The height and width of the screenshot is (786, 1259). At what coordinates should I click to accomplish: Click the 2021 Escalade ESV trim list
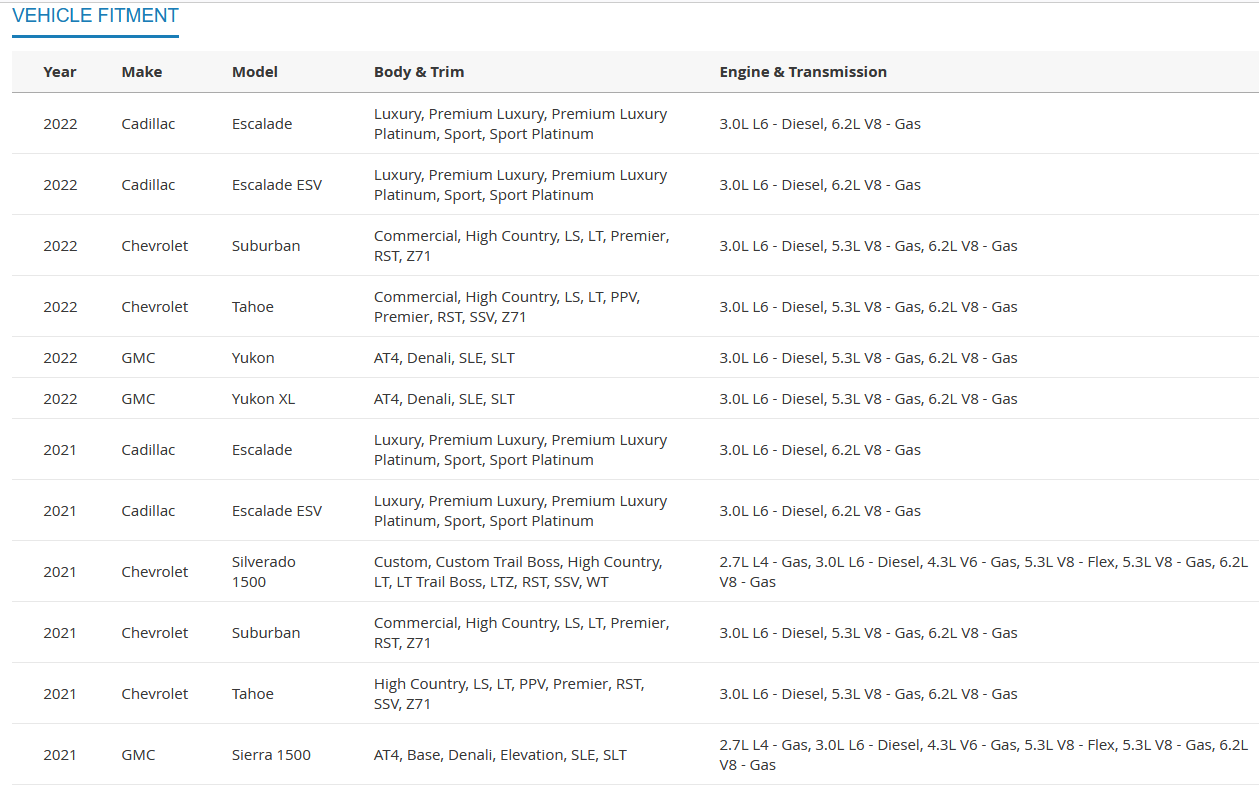tap(521, 511)
